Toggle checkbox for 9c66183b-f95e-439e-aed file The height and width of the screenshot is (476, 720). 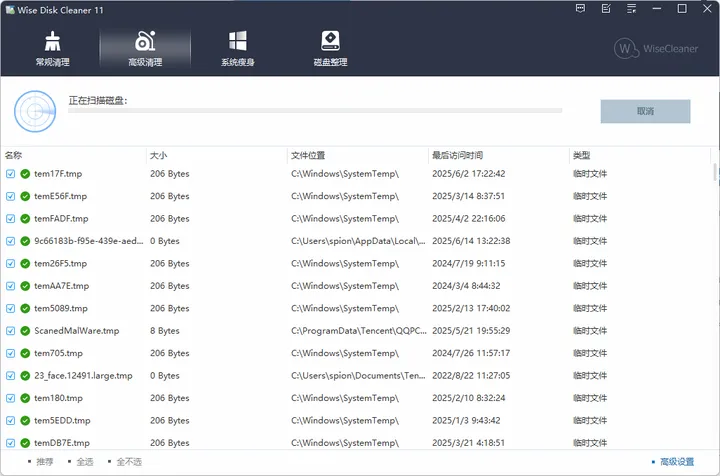coord(11,241)
